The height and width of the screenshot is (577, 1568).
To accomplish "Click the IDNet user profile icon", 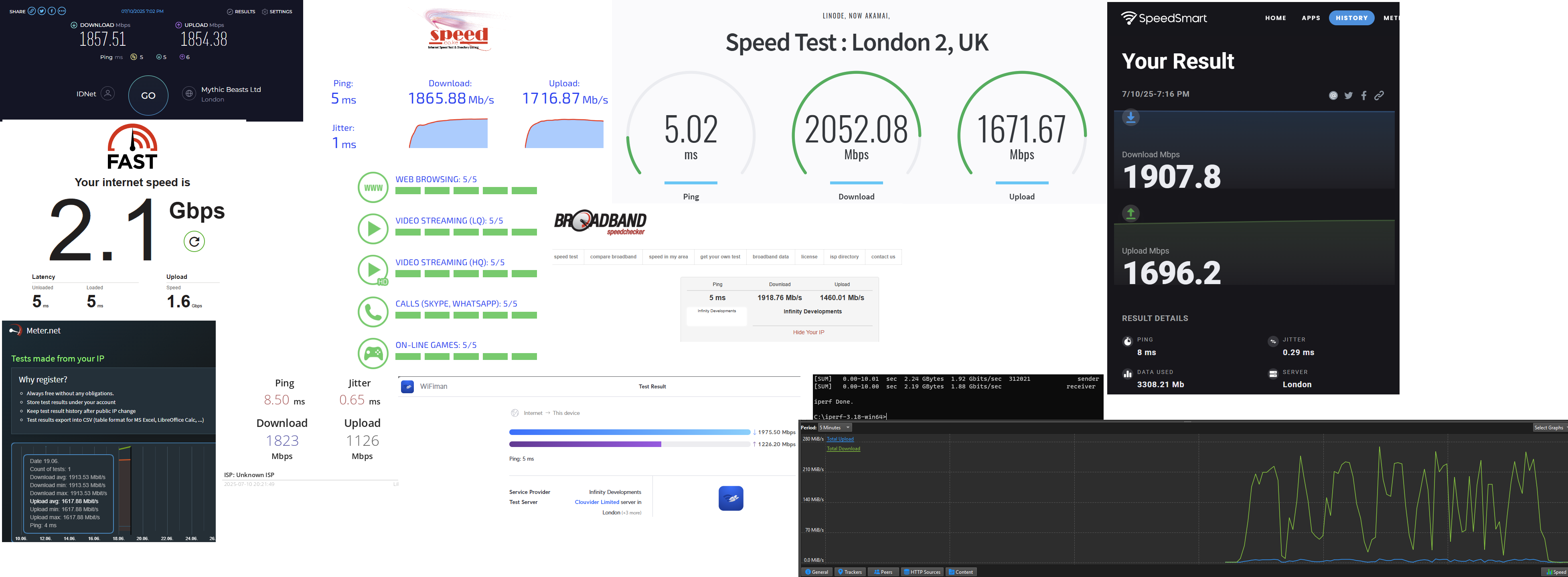I will (108, 93).
